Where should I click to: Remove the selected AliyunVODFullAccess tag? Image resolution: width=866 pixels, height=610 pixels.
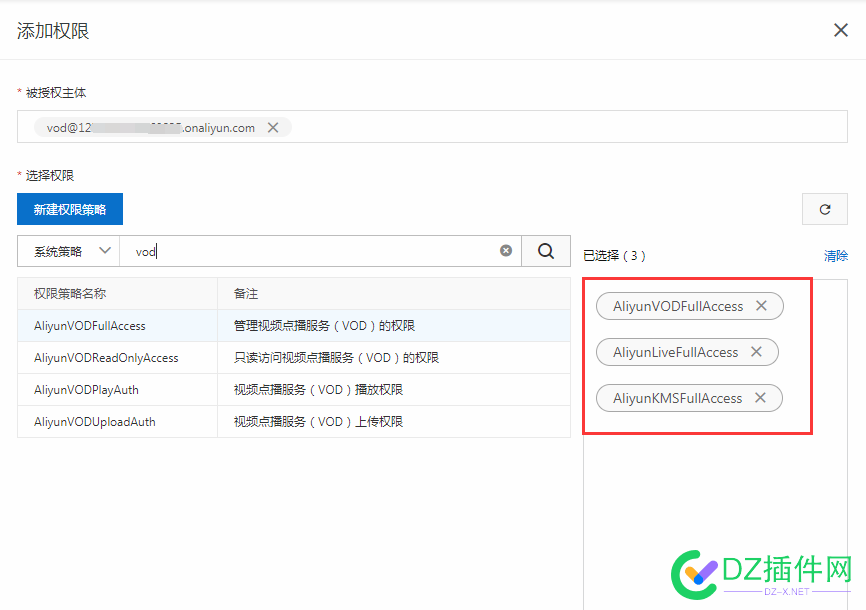click(x=761, y=306)
